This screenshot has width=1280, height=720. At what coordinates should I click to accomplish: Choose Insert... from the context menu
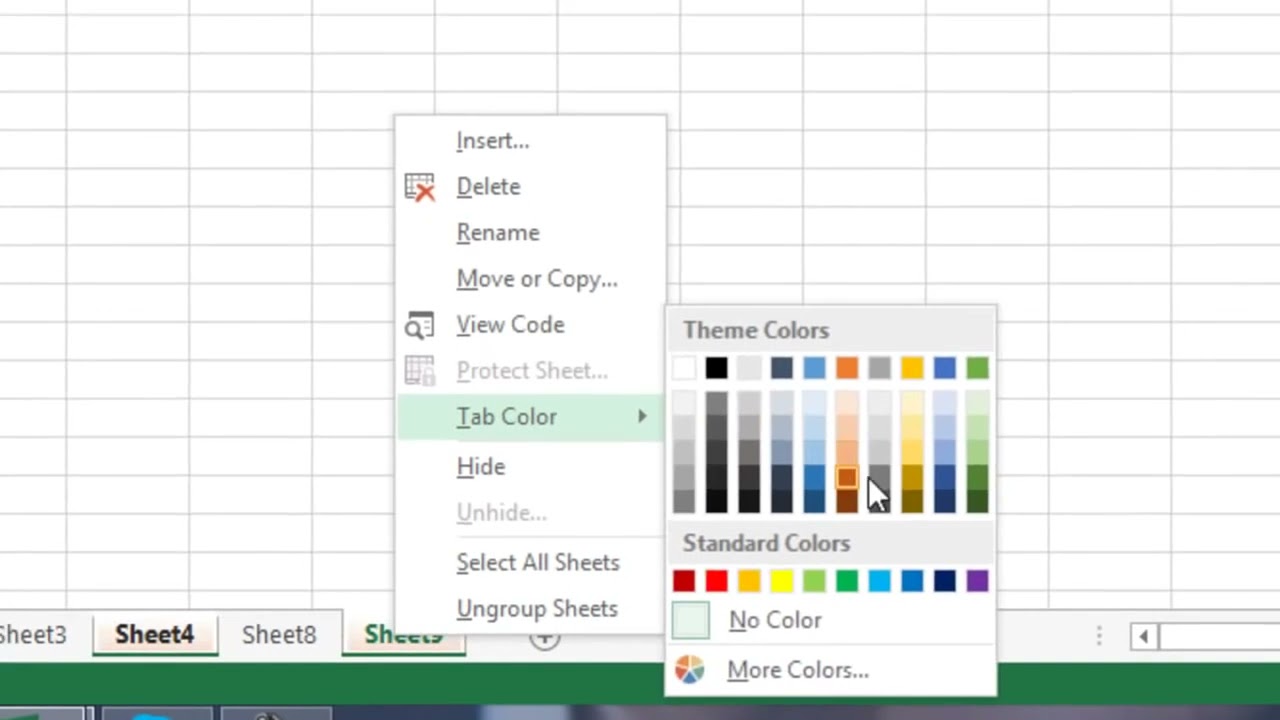coord(493,141)
